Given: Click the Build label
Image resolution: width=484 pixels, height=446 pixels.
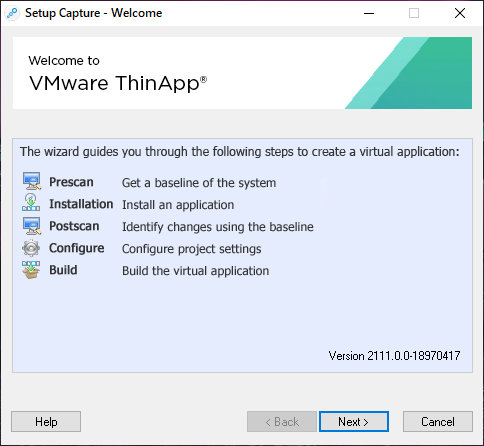Looking at the screenshot, I should click(63, 270).
